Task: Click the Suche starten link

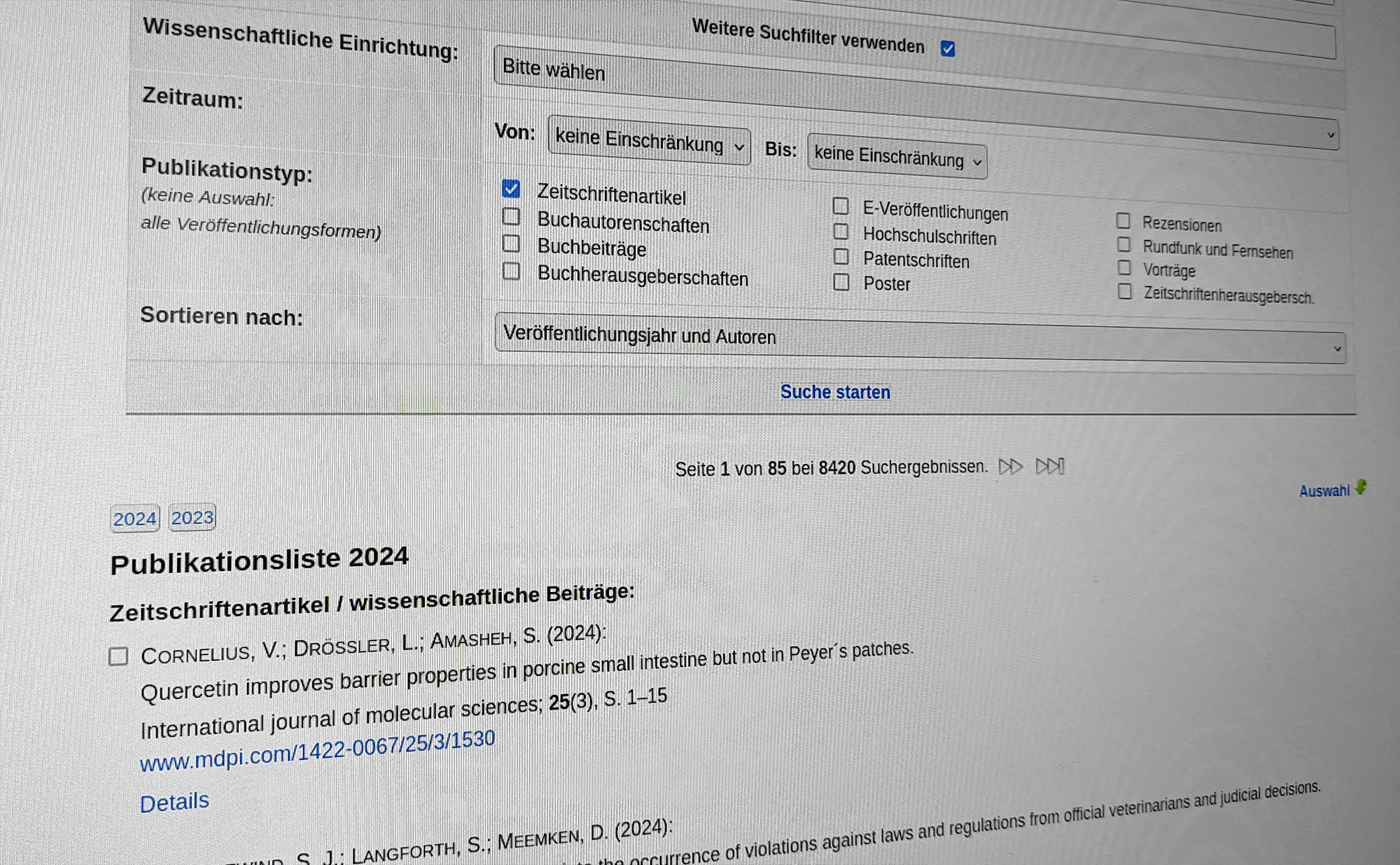Action: [835, 392]
